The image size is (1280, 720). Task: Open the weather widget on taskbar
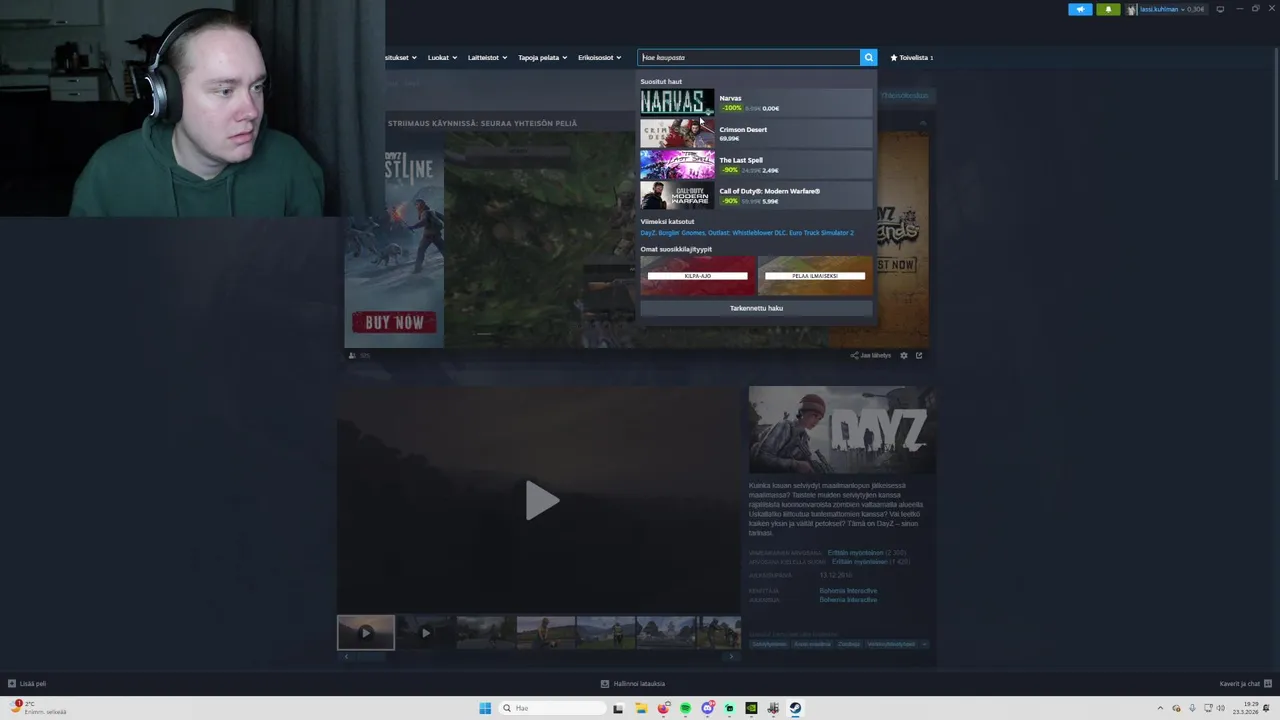point(38,708)
